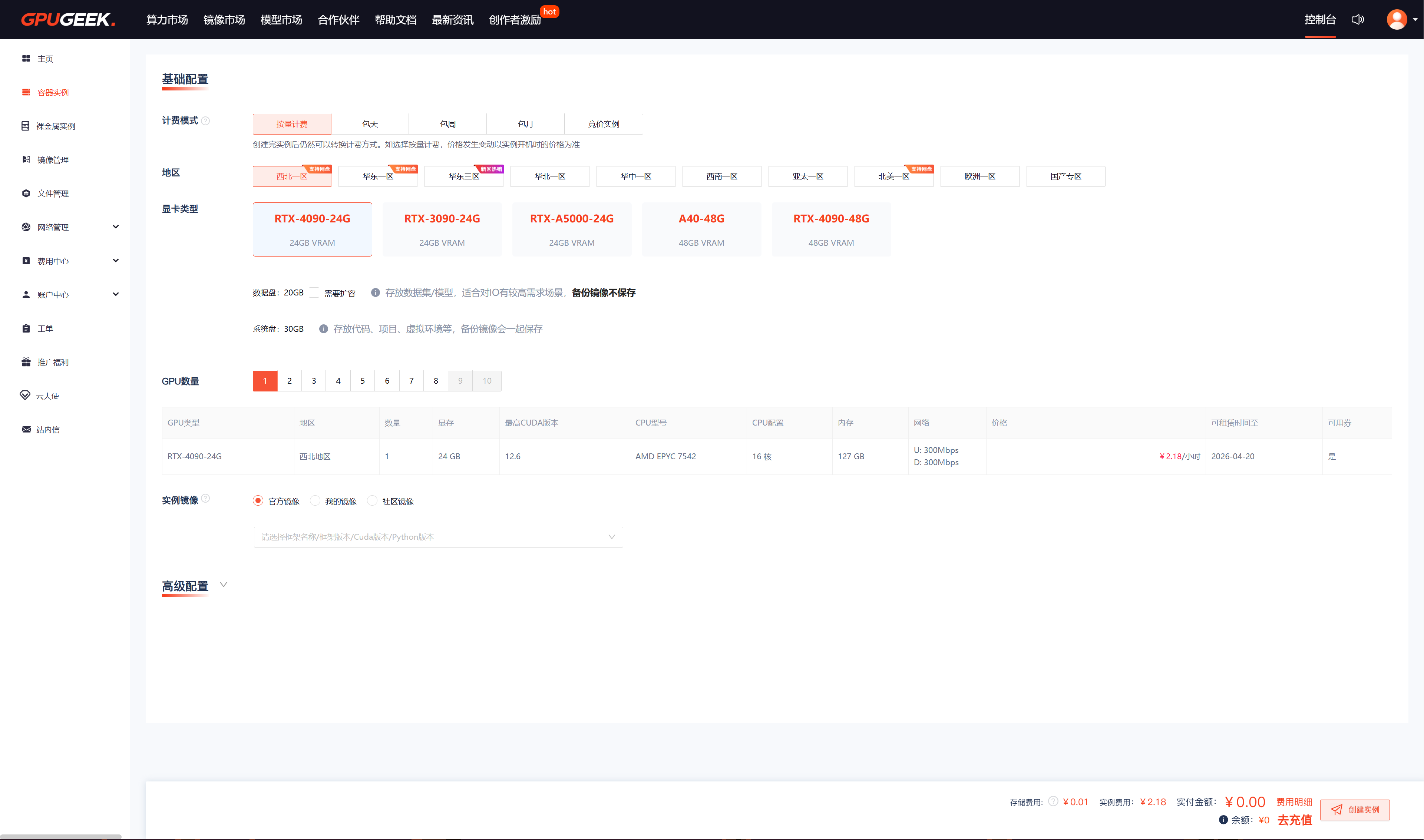Click the 站内信 envelope icon
The width and height of the screenshot is (1424, 840).
click(26, 429)
